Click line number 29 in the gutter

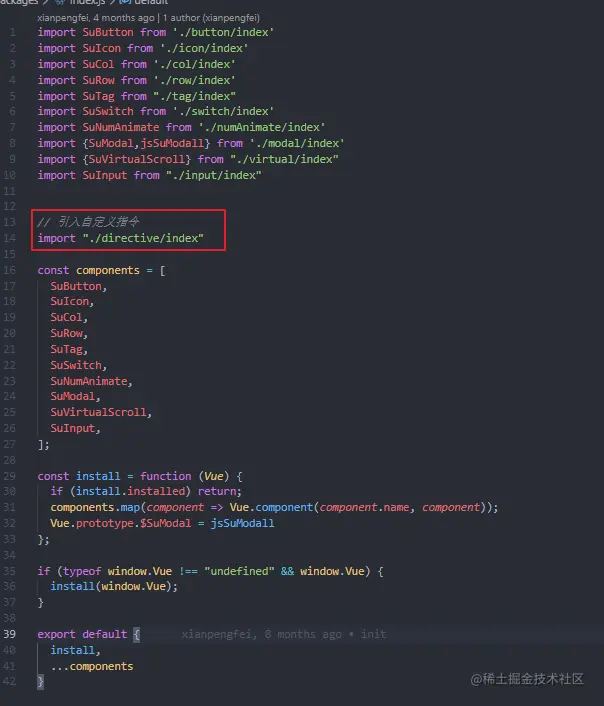9,476
